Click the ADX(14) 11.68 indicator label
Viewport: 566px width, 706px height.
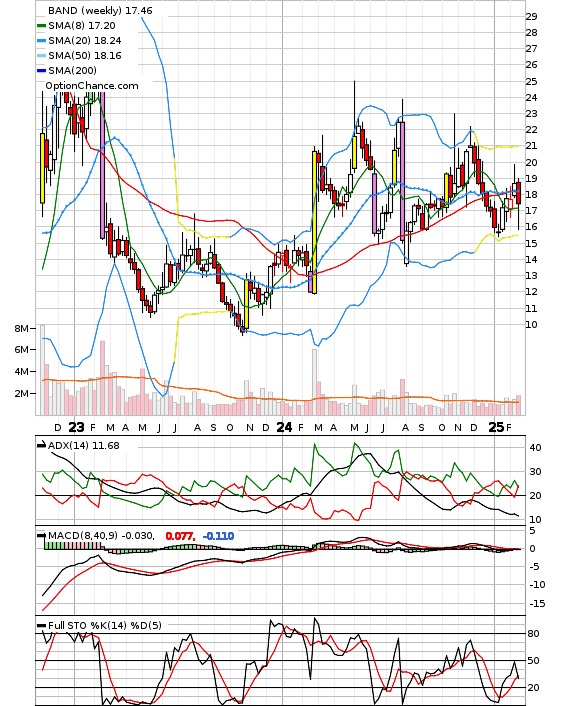click(84, 445)
